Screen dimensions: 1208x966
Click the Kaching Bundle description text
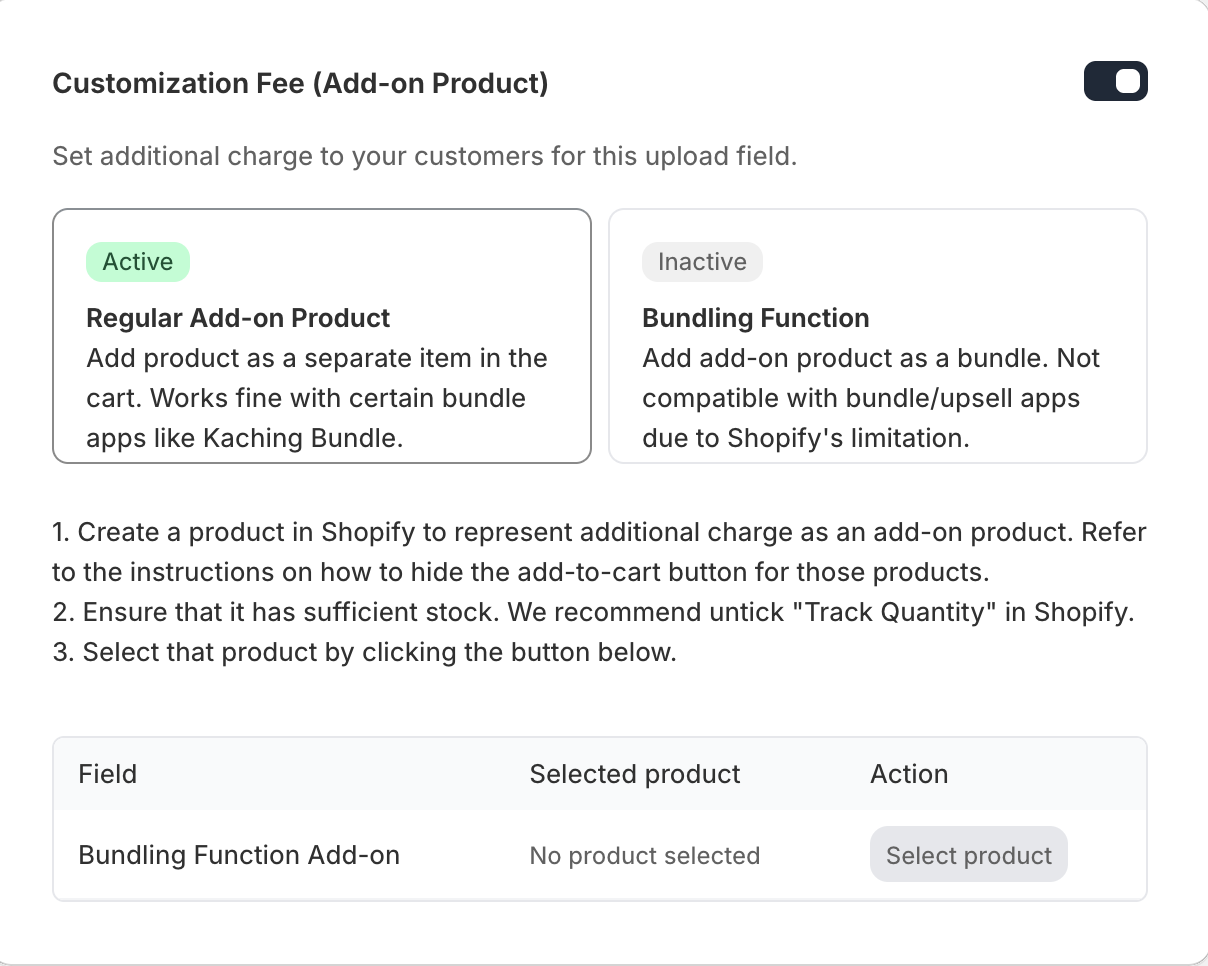click(316, 399)
